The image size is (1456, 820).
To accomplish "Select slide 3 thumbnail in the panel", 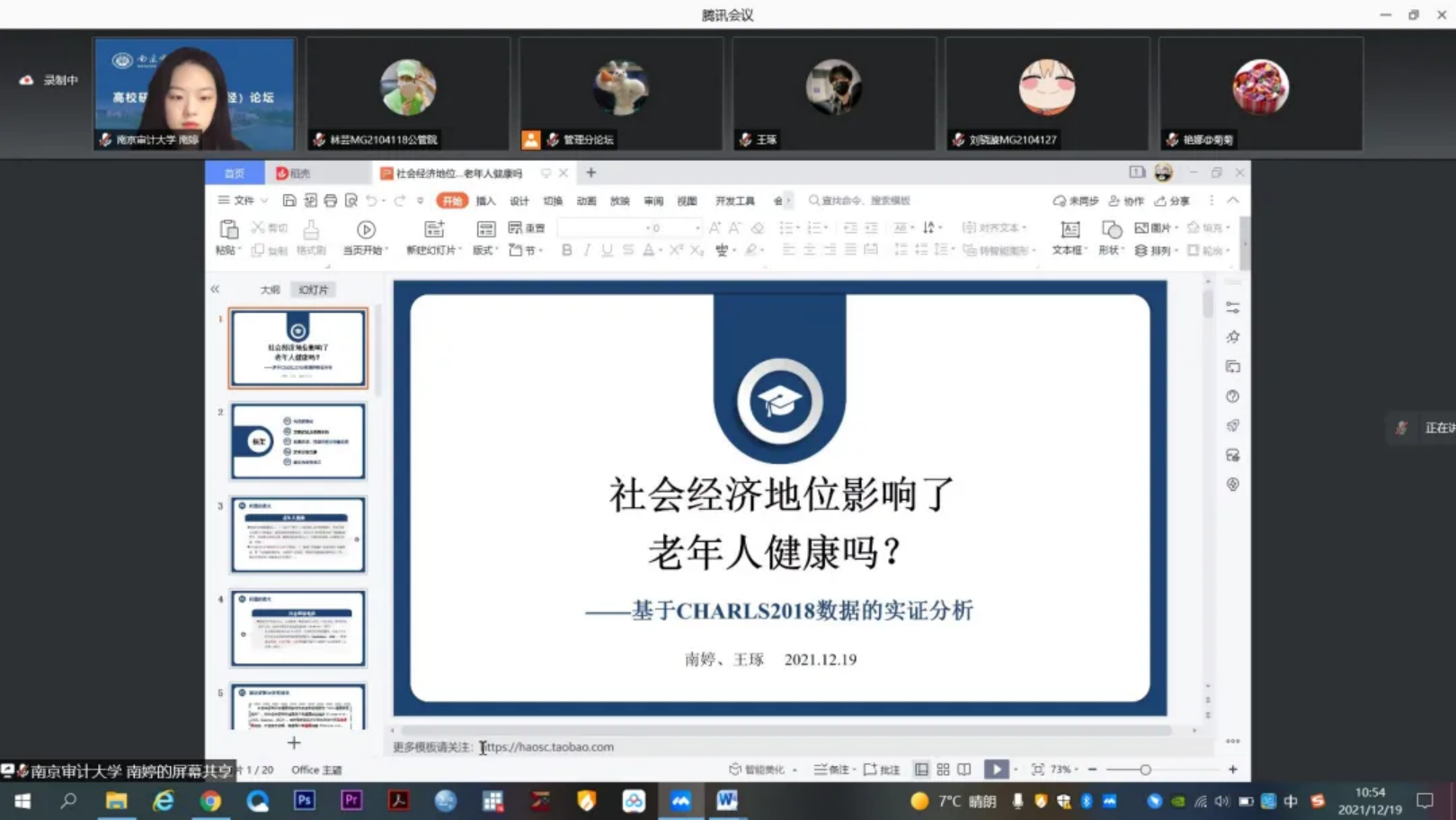I will point(298,535).
